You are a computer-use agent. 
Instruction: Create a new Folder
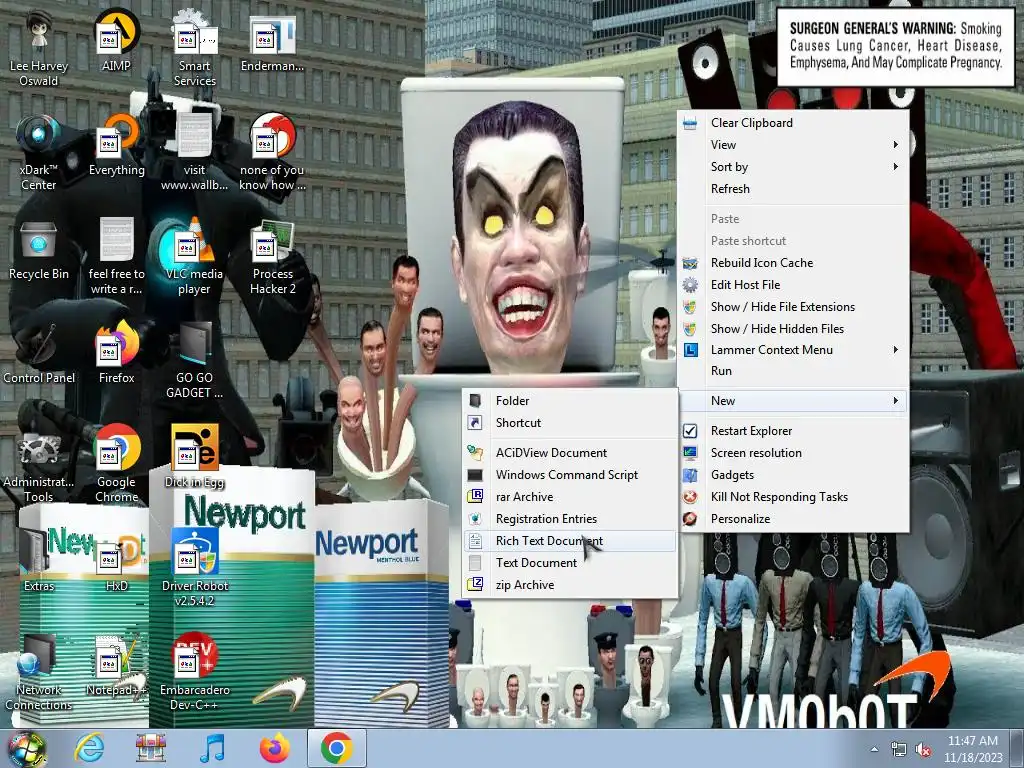coord(569,401)
